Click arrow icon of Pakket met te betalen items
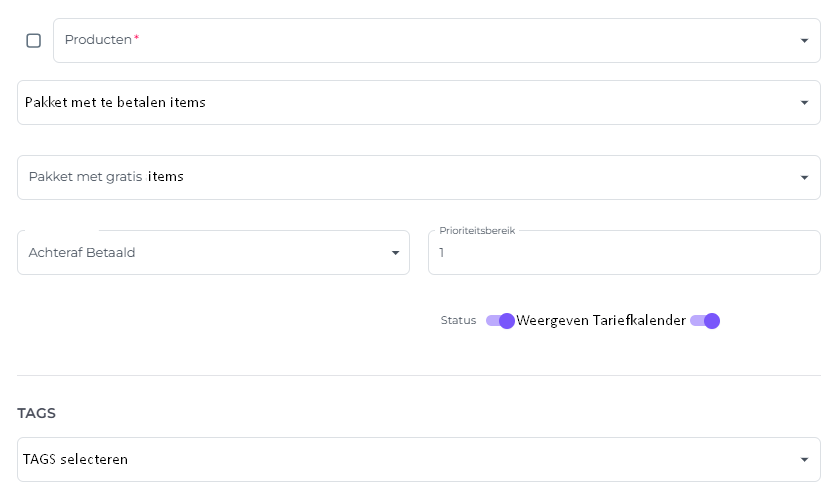This screenshot has height=502, width=828. [x=804, y=103]
